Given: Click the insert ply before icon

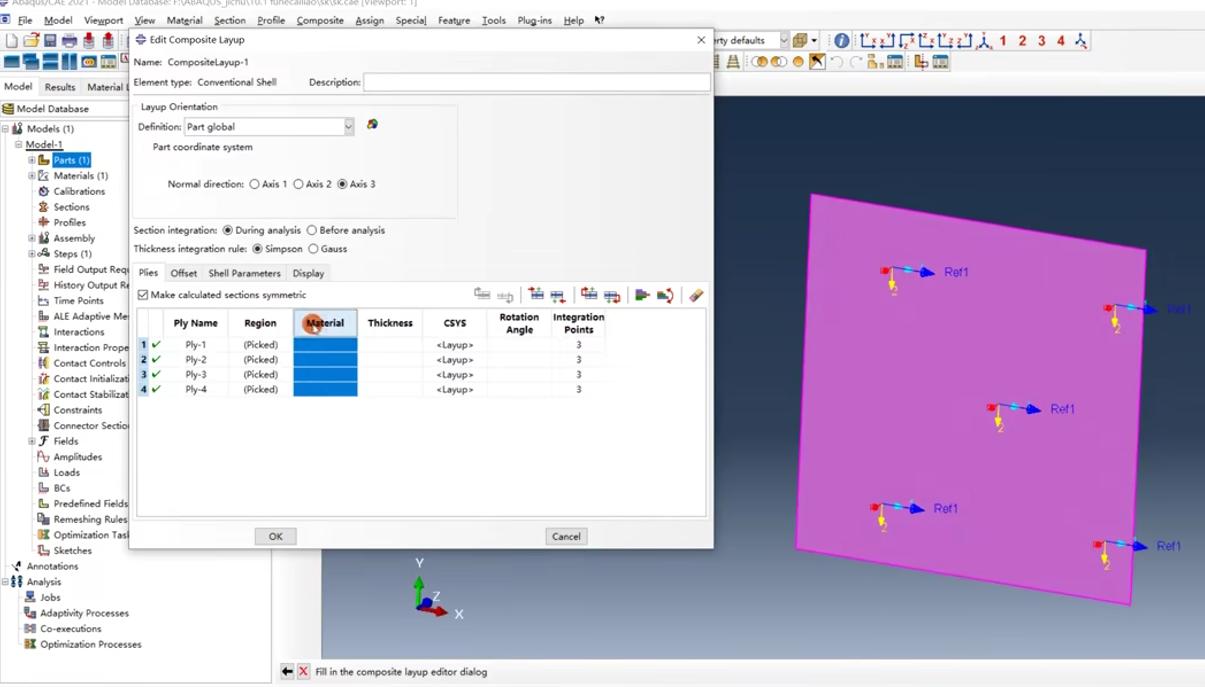Looking at the screenshot, I should click(536, 295).
